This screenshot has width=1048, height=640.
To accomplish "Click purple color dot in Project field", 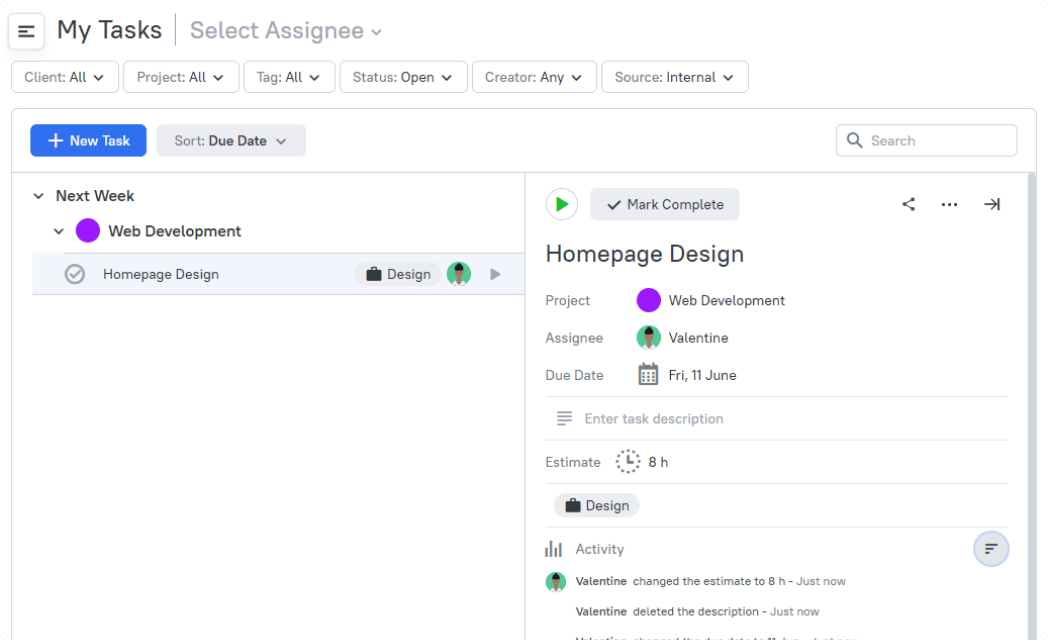I will [x=648, y=301].
